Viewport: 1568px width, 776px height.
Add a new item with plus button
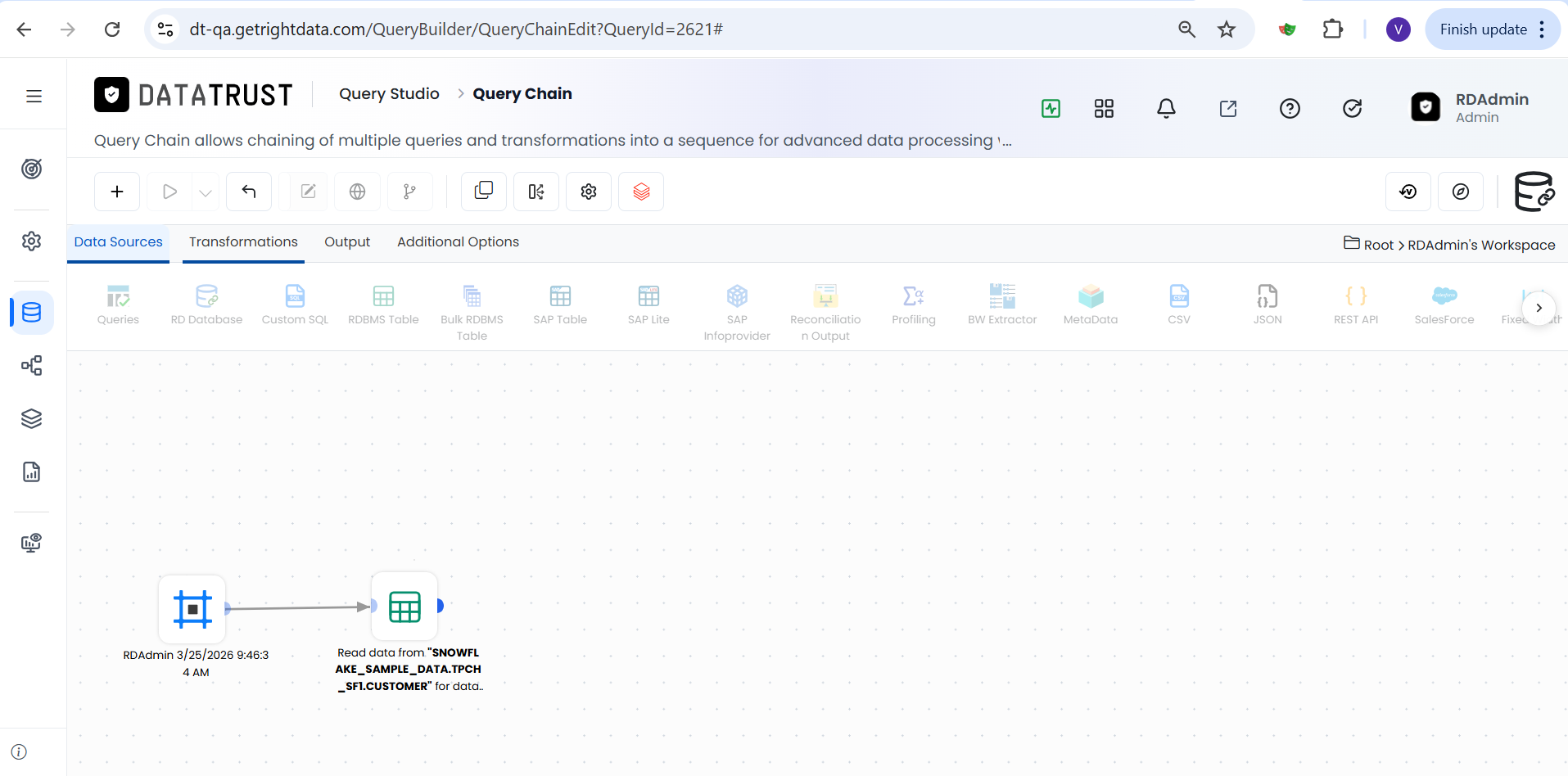[x=117, y=192]
